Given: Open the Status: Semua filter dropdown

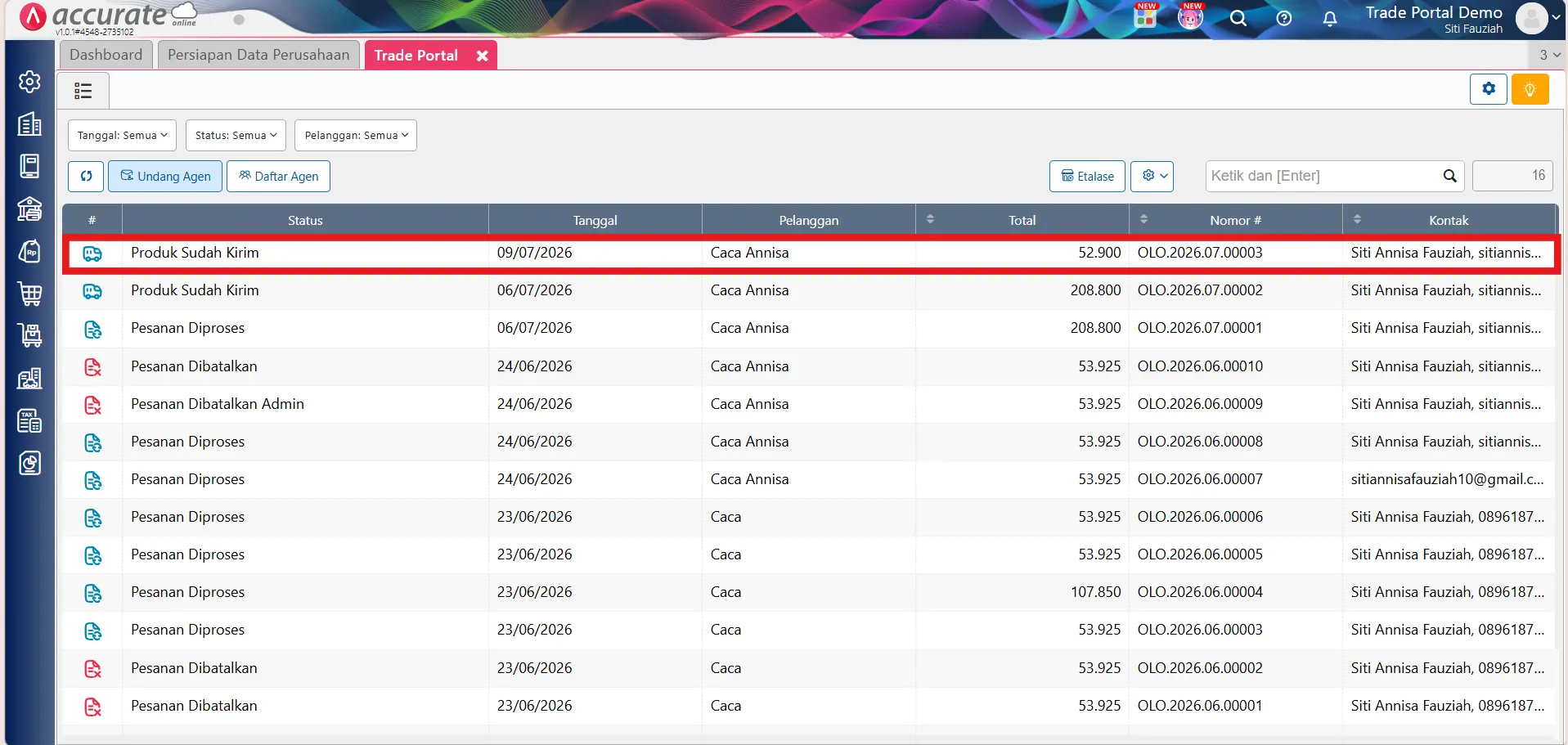Looking at the screenshot, I should pyautogui.click(x=236, y=135).
